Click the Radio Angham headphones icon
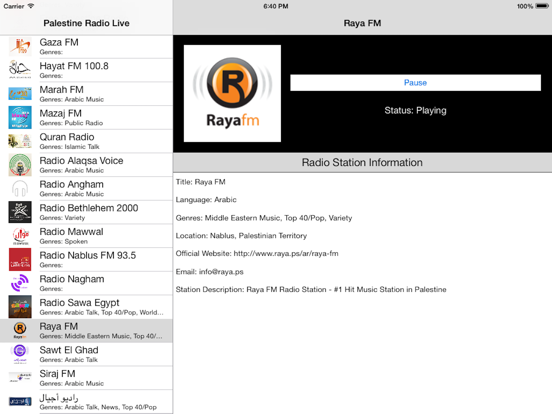This screenshot has width=552, height=414. pyautogui.click(x=20, y=188)
